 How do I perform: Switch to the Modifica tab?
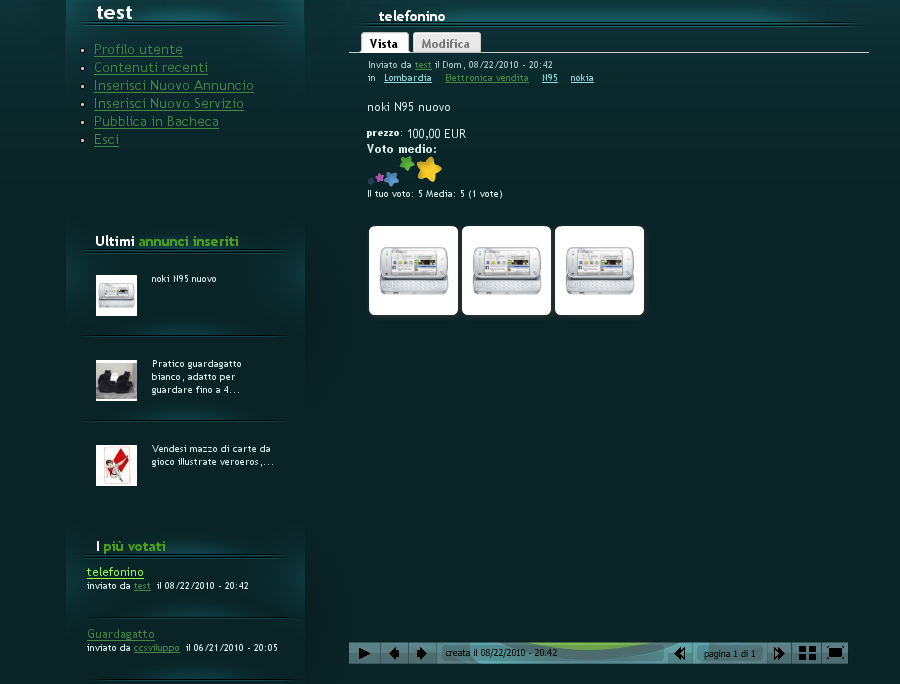click(446, 44)
